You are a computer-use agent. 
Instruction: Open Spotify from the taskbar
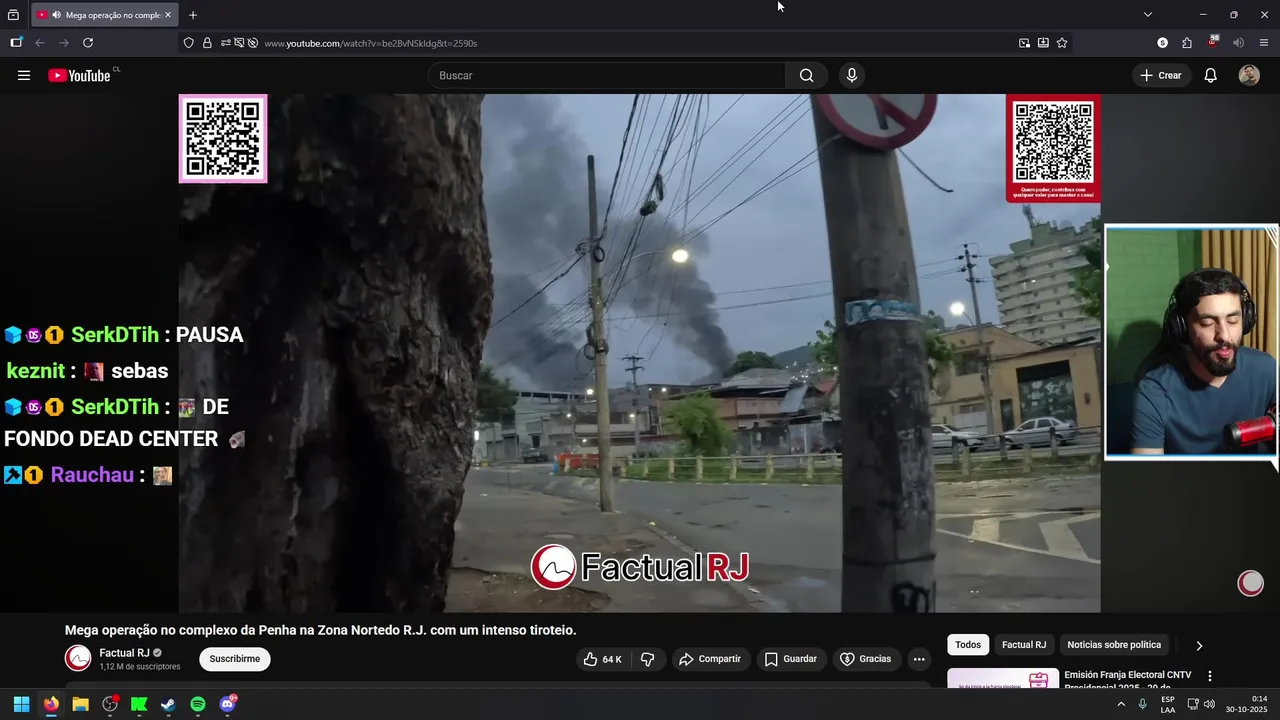[x=198, y=704]
